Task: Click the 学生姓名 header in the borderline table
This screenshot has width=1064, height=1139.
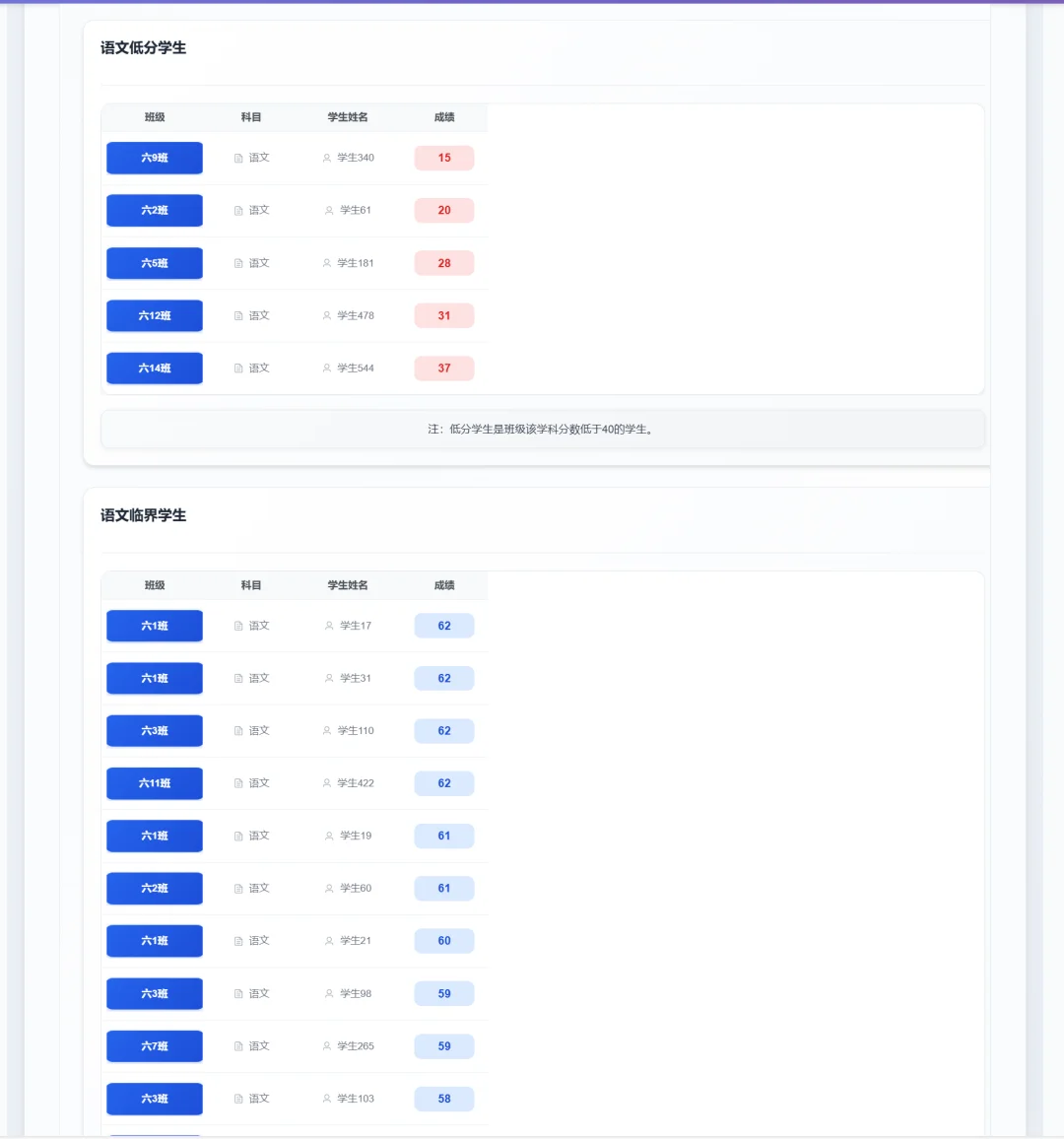Action: (x=347, y=585)
